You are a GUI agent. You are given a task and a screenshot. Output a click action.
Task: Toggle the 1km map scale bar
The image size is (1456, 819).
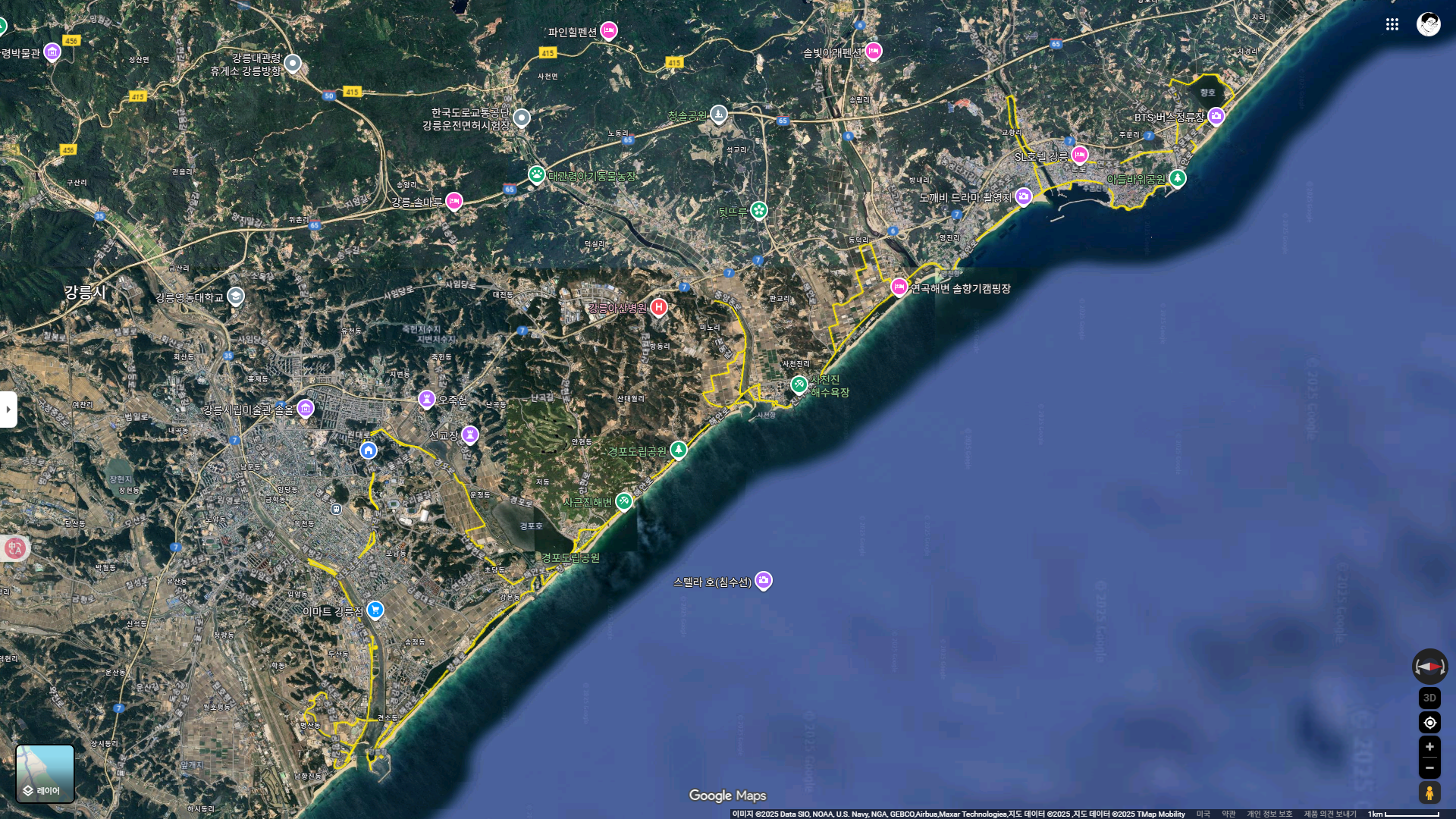(x=1403, y=814)
